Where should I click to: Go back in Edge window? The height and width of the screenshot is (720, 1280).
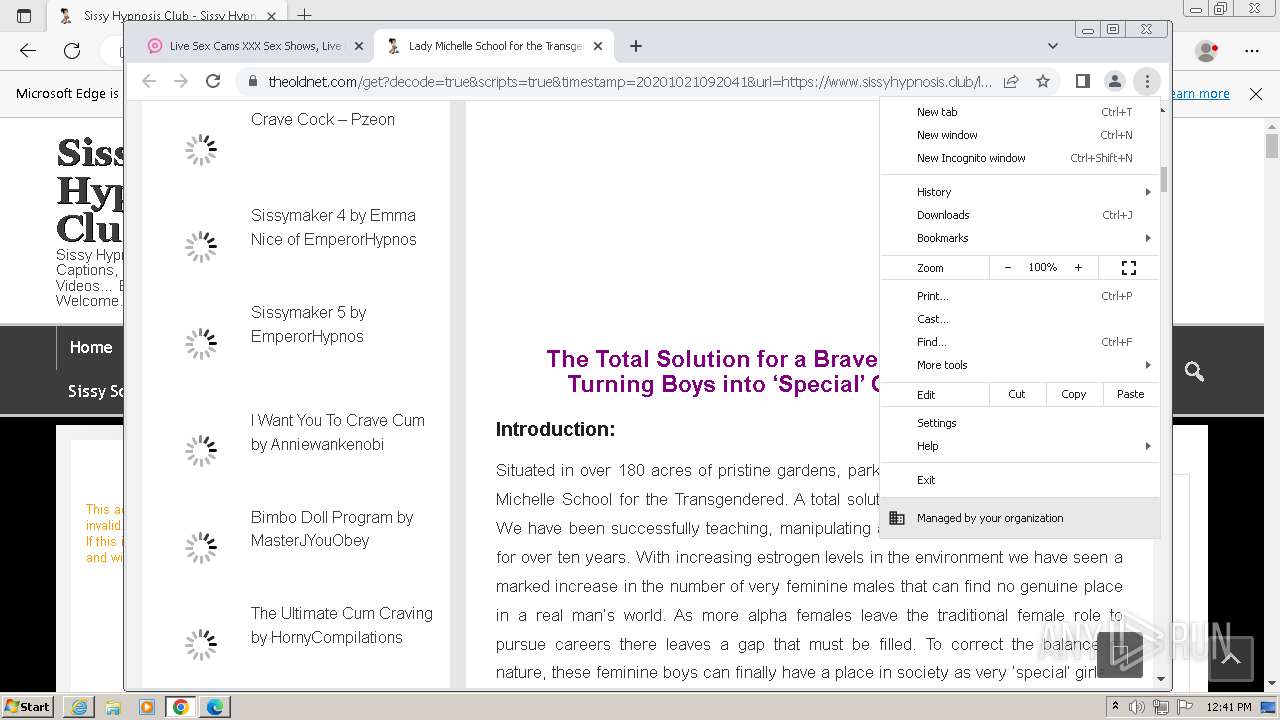pos(28,50)
